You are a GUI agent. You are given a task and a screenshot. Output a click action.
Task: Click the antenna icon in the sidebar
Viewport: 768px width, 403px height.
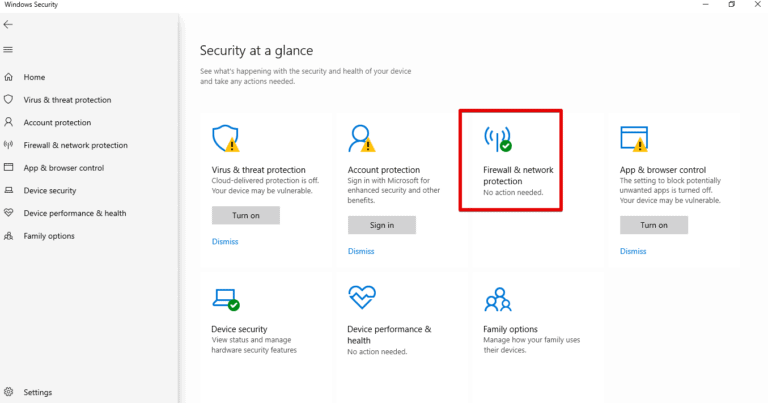[x=8, y=144]
